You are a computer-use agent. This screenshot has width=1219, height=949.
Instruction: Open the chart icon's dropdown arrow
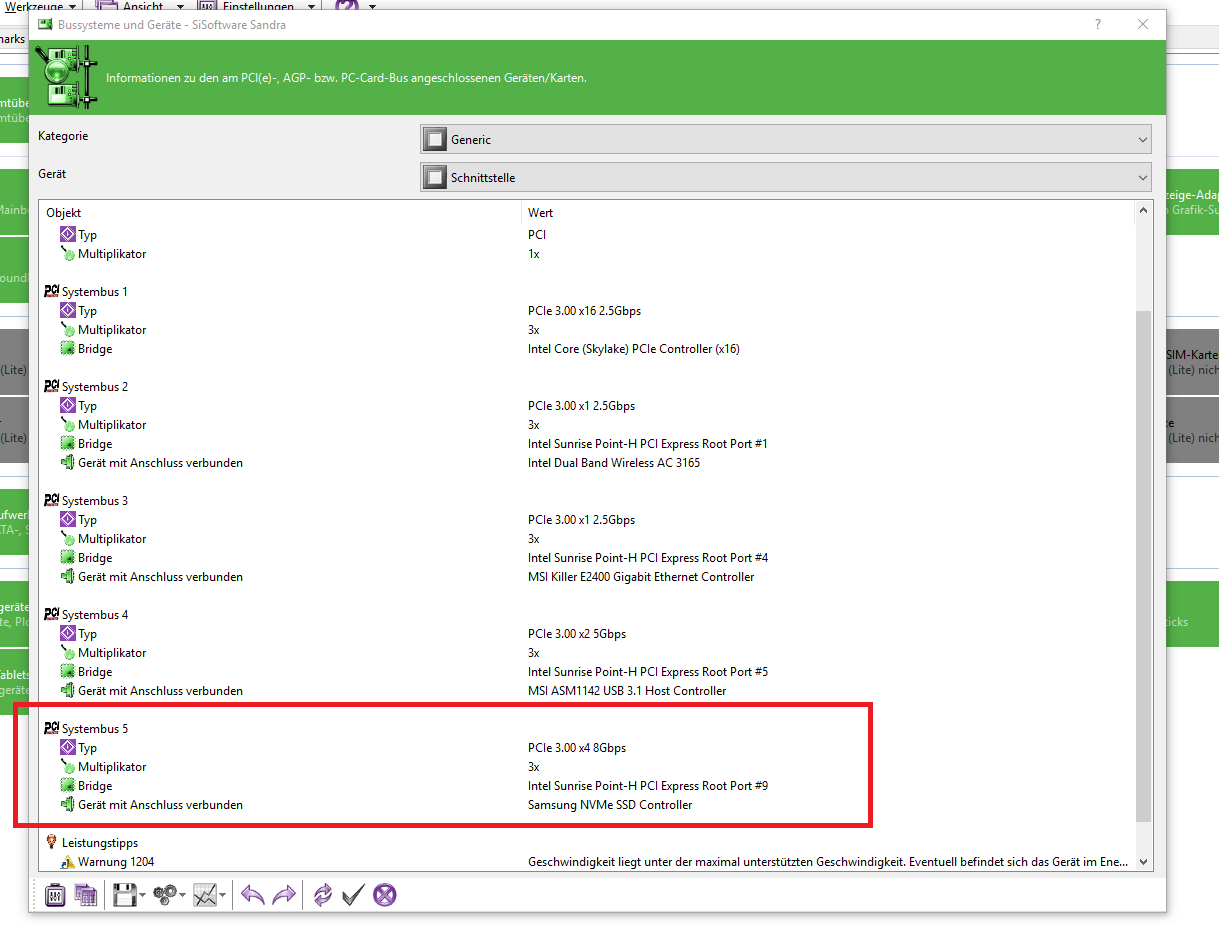(222, 896)
